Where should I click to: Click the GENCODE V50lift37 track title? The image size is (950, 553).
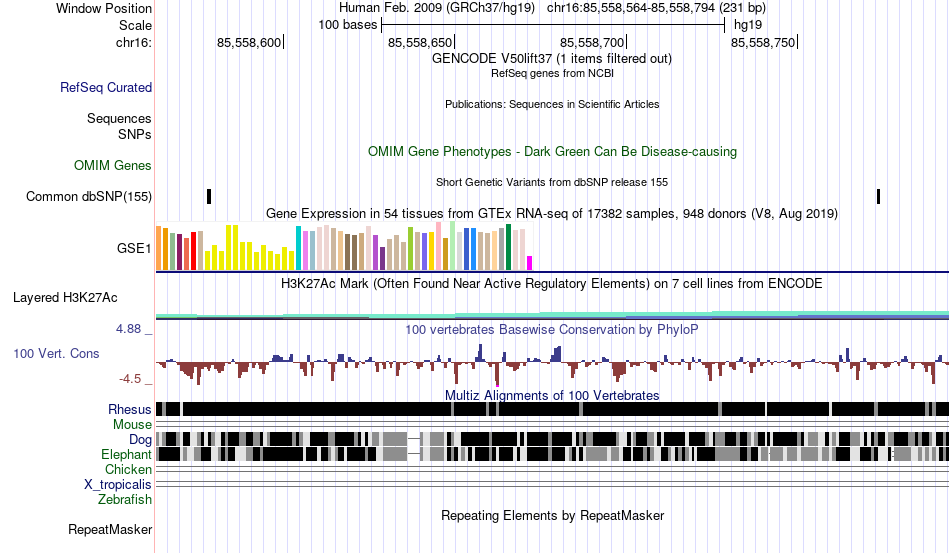point(552,59)
